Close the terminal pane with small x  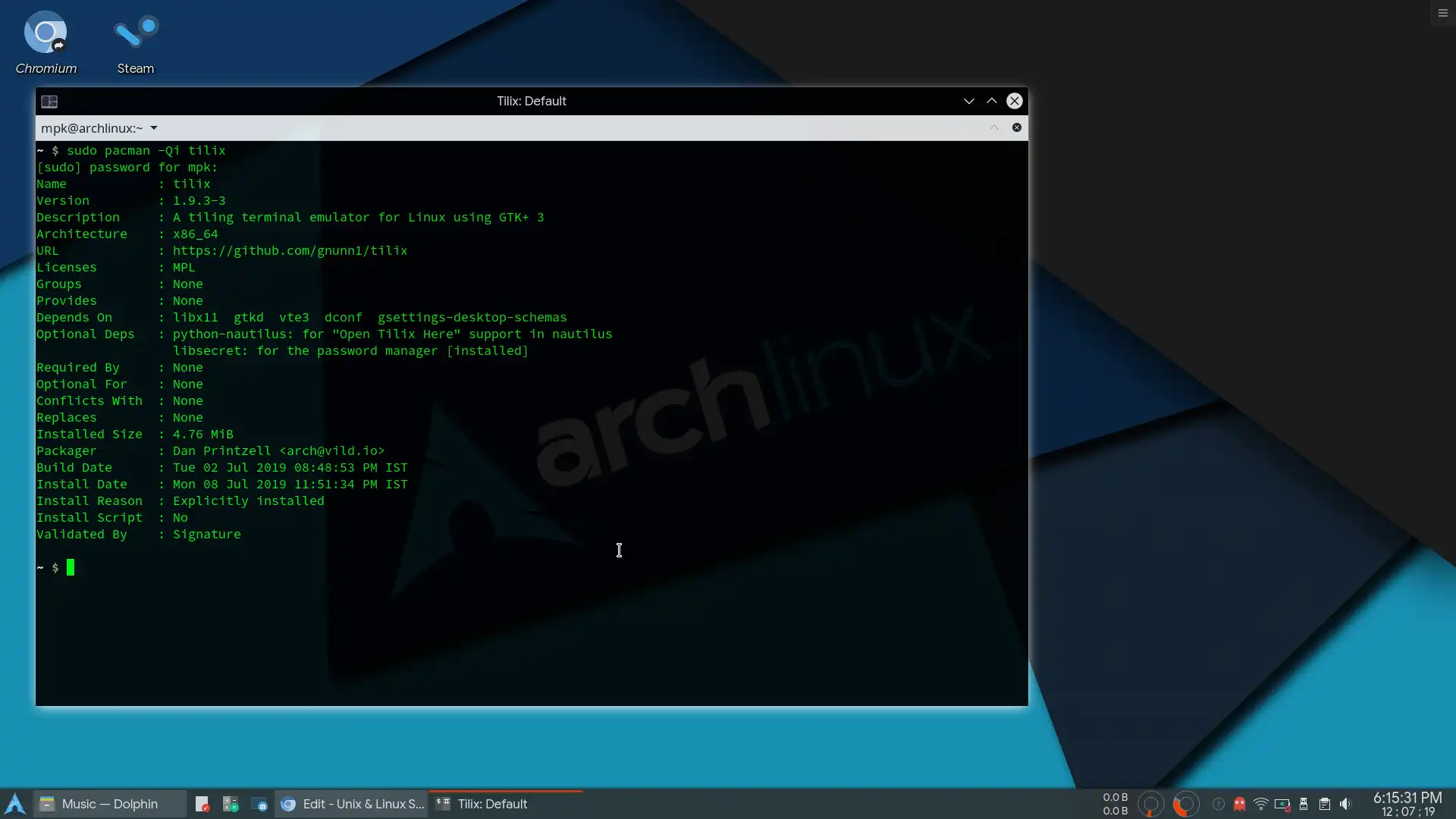[1017, 127]
